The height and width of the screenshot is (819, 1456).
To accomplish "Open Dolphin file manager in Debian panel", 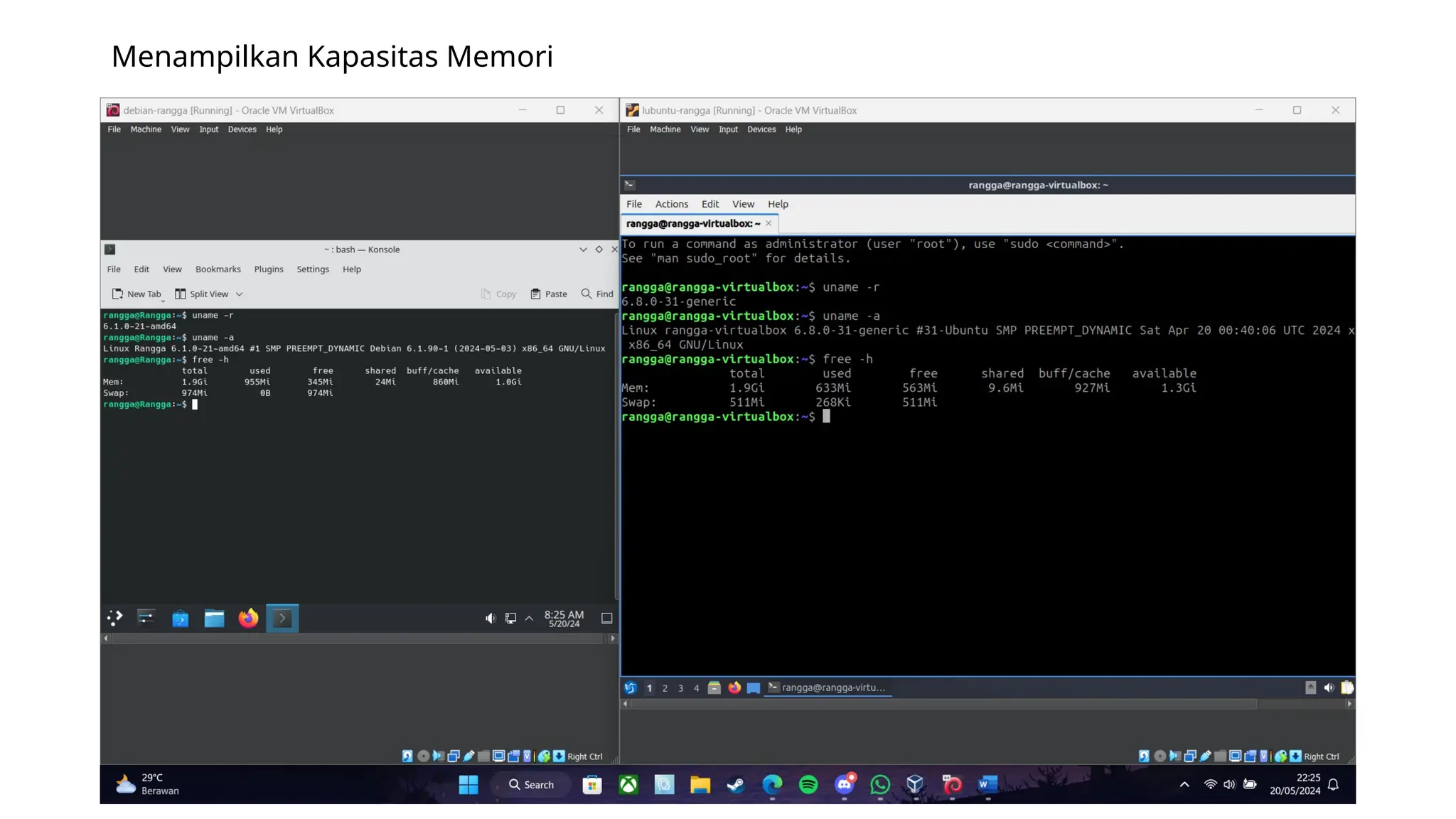I will click(214, 619).
